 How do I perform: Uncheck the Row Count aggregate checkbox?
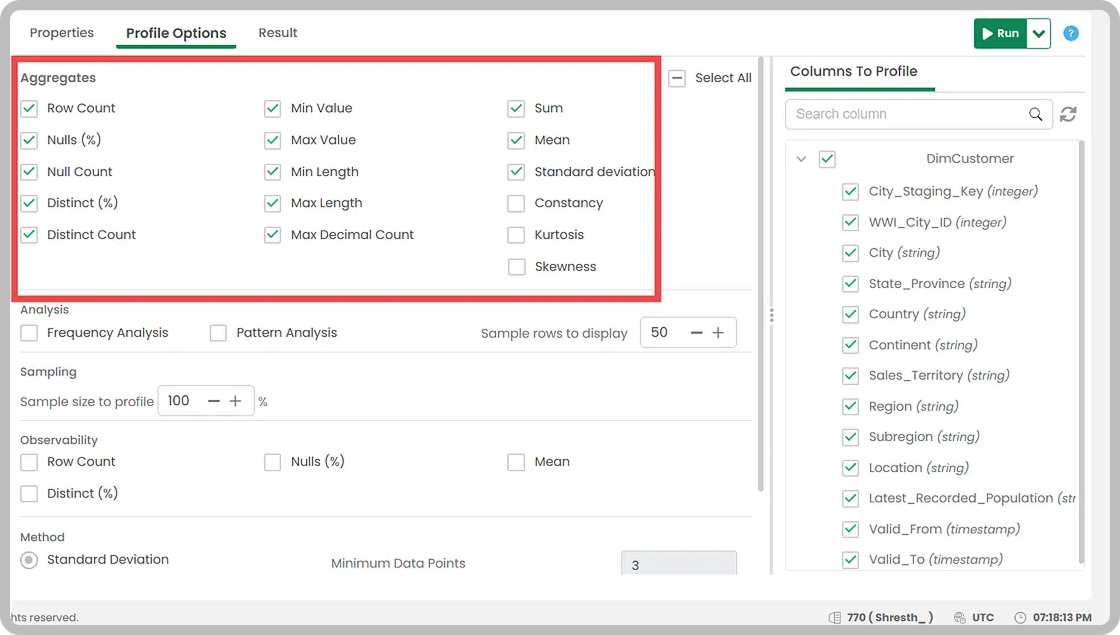click(x=29, y=109)
